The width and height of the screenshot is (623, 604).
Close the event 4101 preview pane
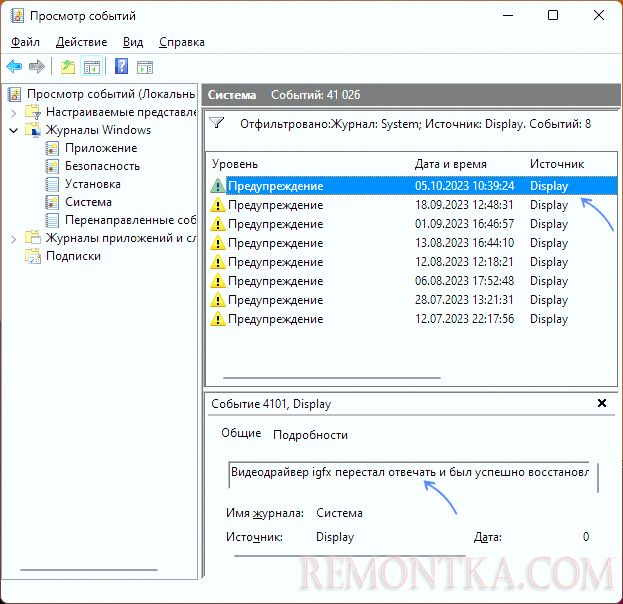pyautogui.click(x=602, y=403)
